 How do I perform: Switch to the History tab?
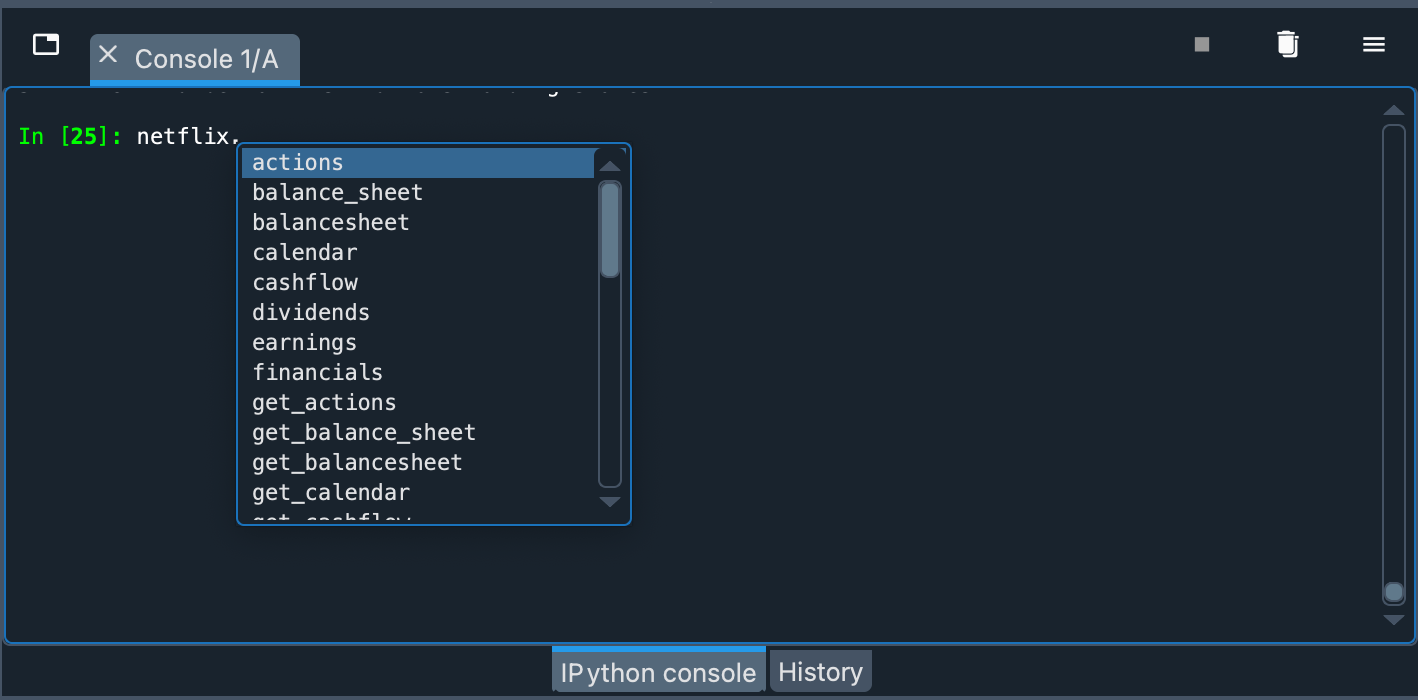tap(820, 671)
